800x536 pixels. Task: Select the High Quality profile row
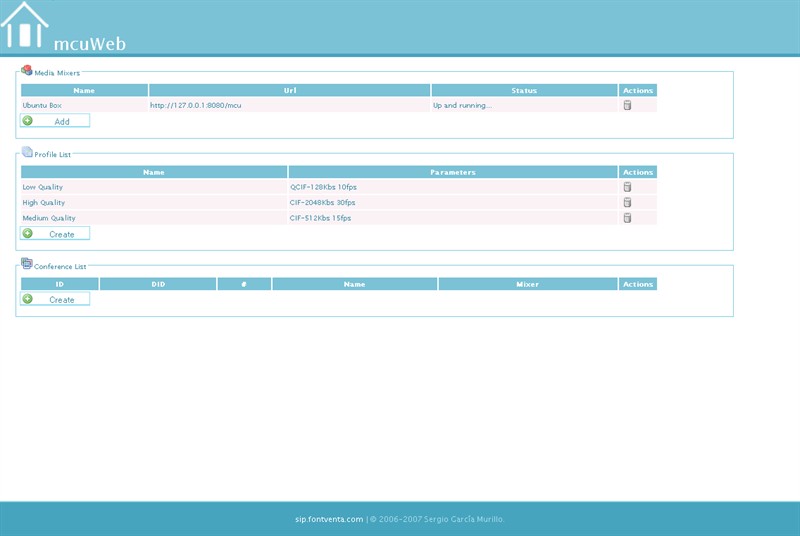[44, 202]
